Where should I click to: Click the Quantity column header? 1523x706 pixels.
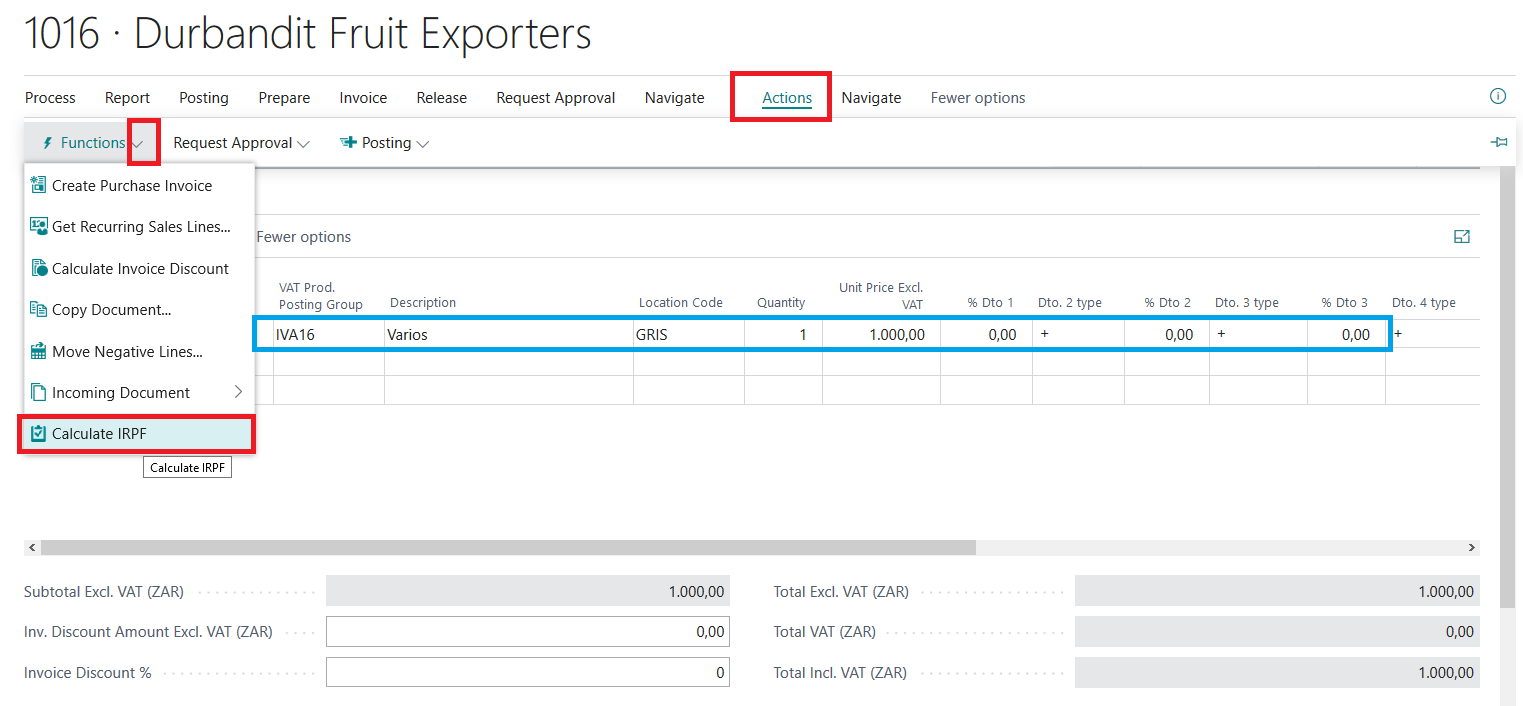(x=781, y=303)
